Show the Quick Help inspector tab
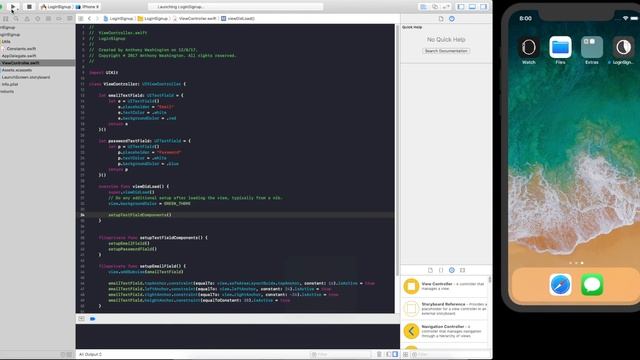Screen dimensions: 640x360 point(452,19)
